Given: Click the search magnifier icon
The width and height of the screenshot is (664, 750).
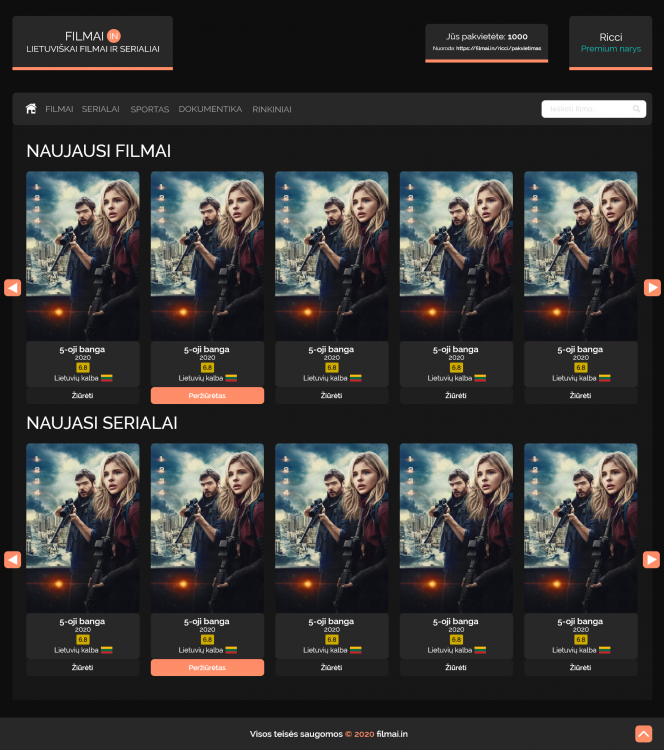Looking at the screenshot, I should [636, 109].
